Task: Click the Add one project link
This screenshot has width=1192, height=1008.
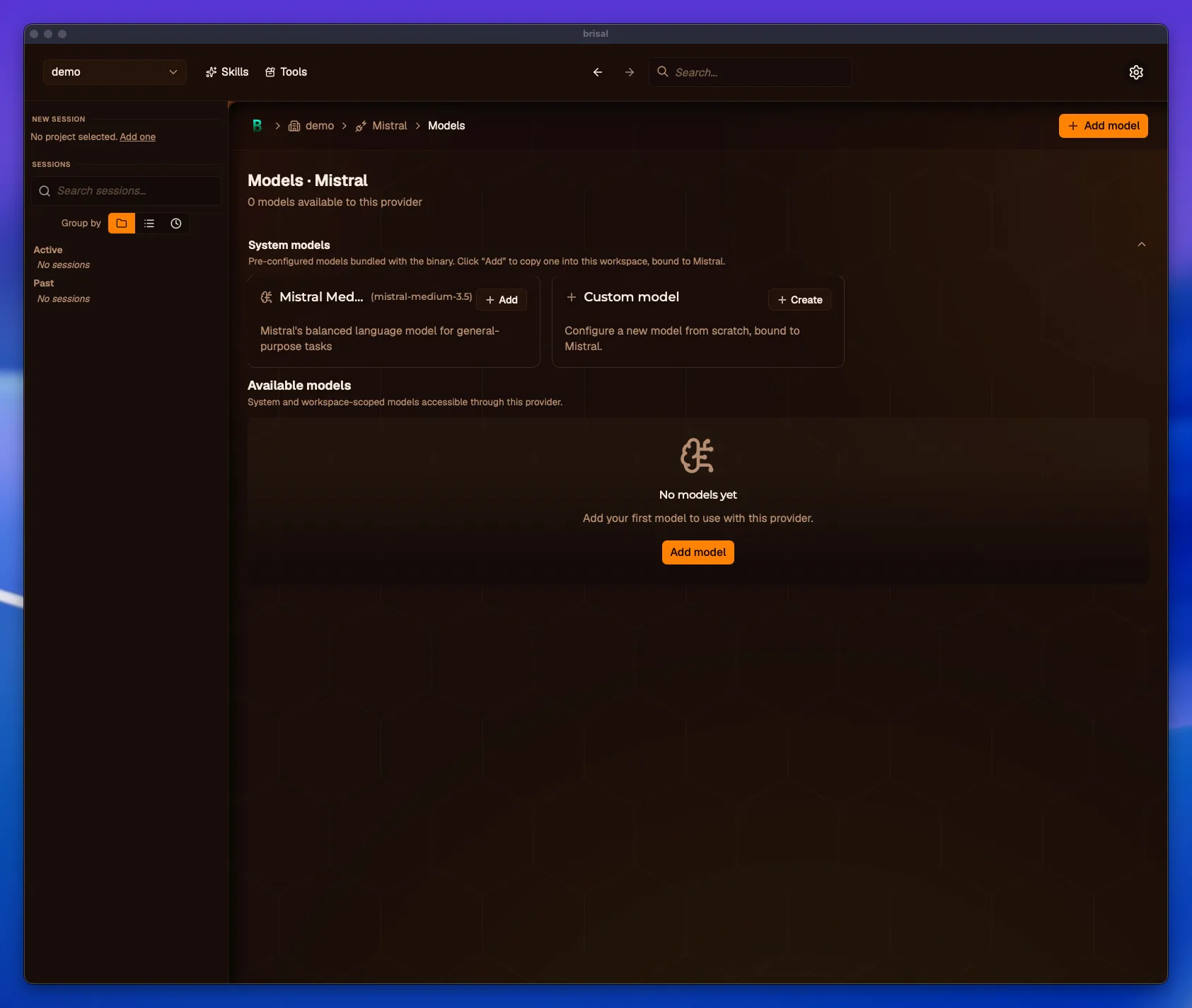Action: pos(137,137)
